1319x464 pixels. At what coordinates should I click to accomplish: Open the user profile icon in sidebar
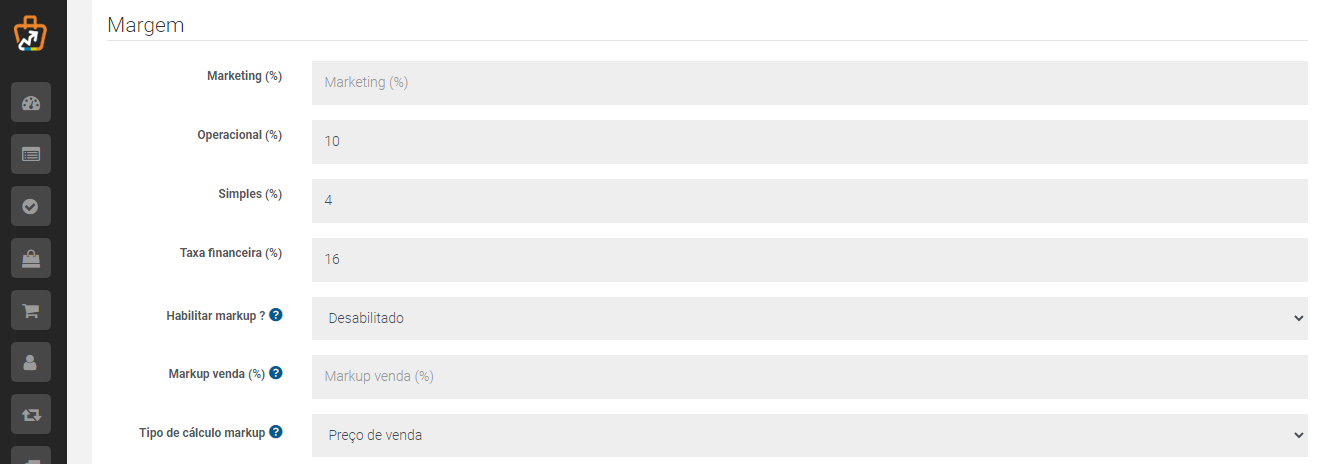31,362
